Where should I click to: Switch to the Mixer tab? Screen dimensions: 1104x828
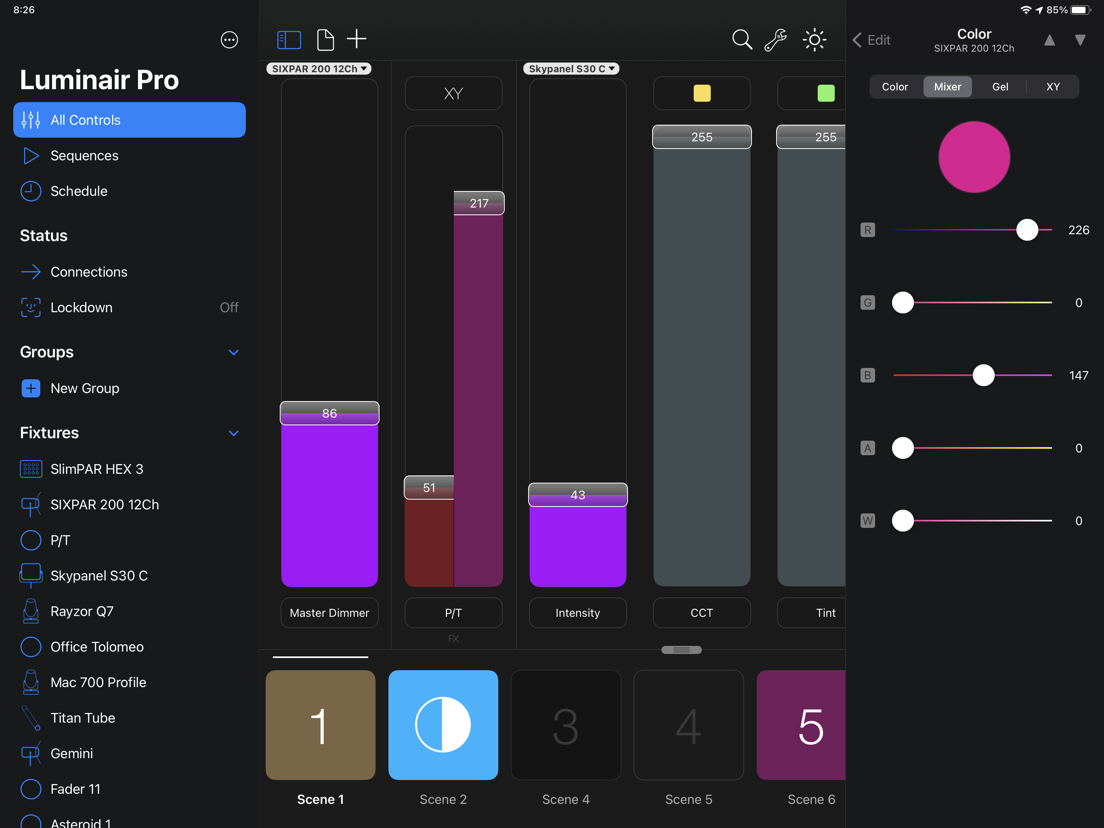948,87
